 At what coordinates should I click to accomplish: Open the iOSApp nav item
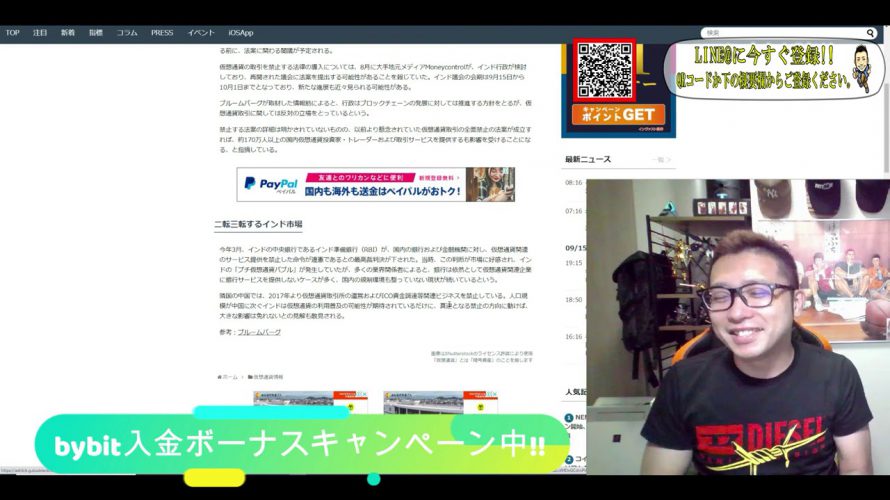(241, 33)
